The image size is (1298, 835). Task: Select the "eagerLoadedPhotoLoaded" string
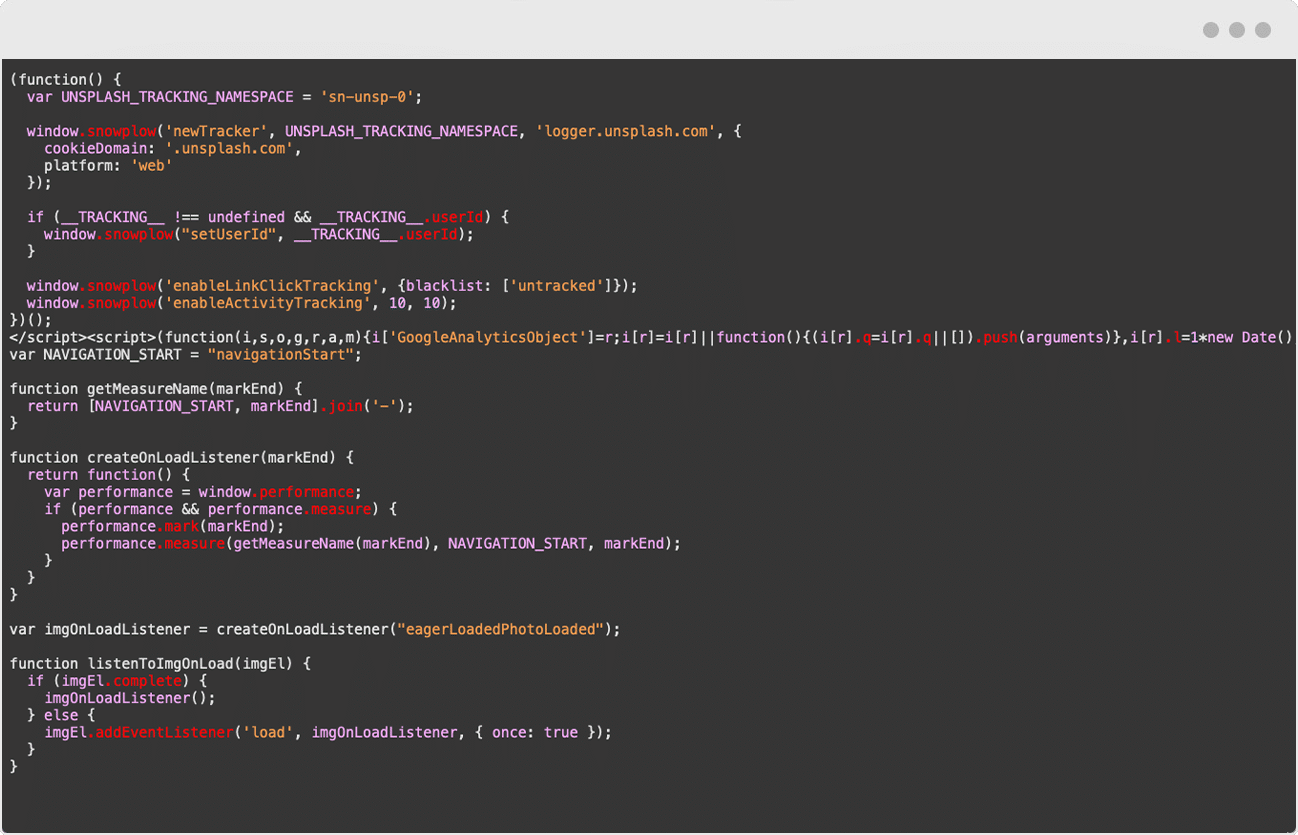[501, 629]
